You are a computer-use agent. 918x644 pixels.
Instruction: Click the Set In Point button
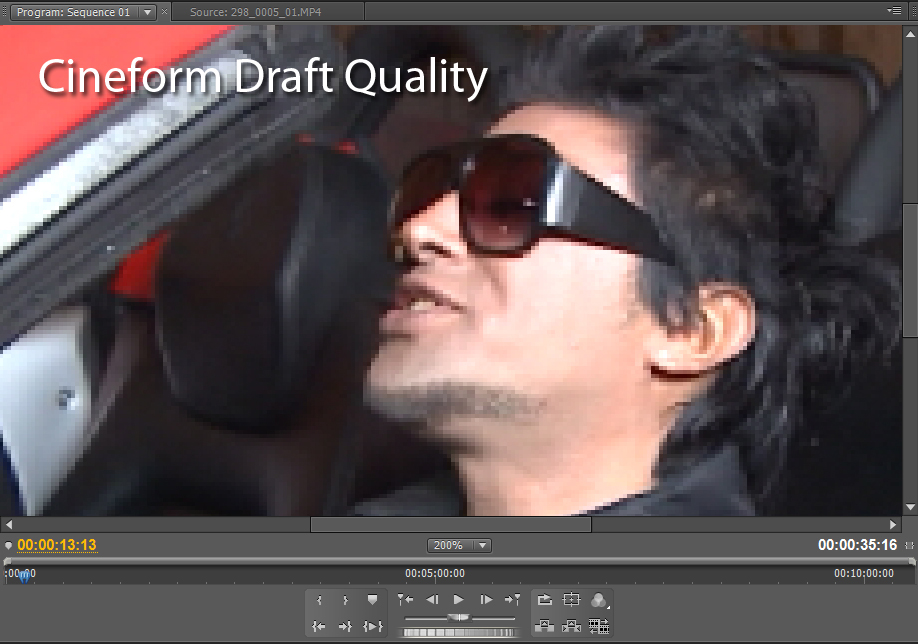(x=319, y=600)
